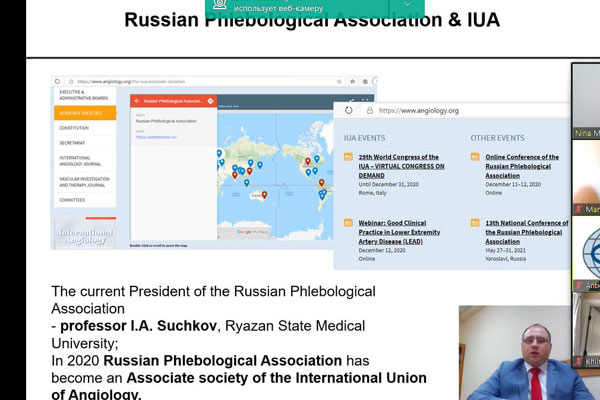Screen dimensions: 600x400
Task: Click calendar icon next to 29th World Congress
Action: 347,157
